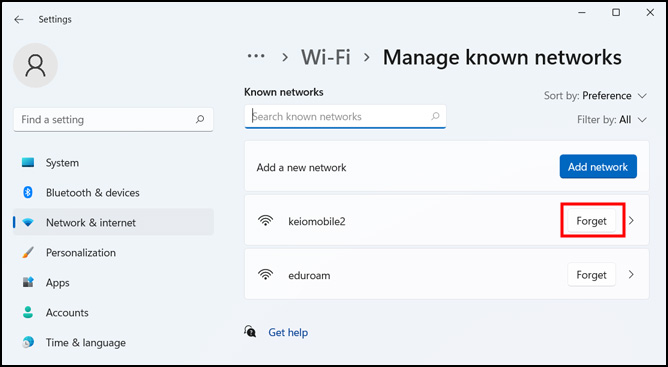Image resolution: width=668 pixels, height=367 pixels.
Task: Open breadcrumb ellipsis menu
Action: tap(256, 56)
